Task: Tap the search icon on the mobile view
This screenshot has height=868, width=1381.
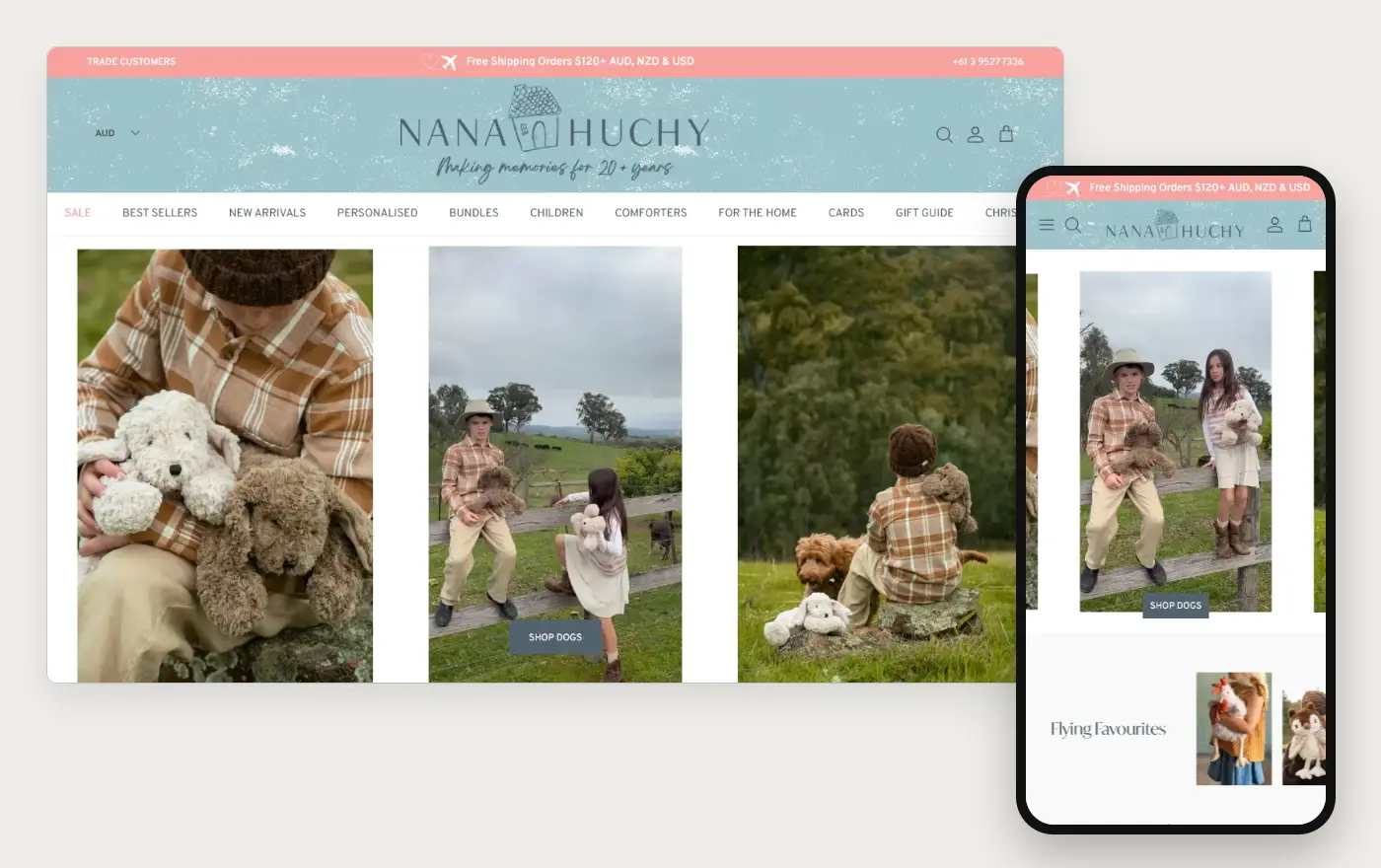Action: [1073, 225]
